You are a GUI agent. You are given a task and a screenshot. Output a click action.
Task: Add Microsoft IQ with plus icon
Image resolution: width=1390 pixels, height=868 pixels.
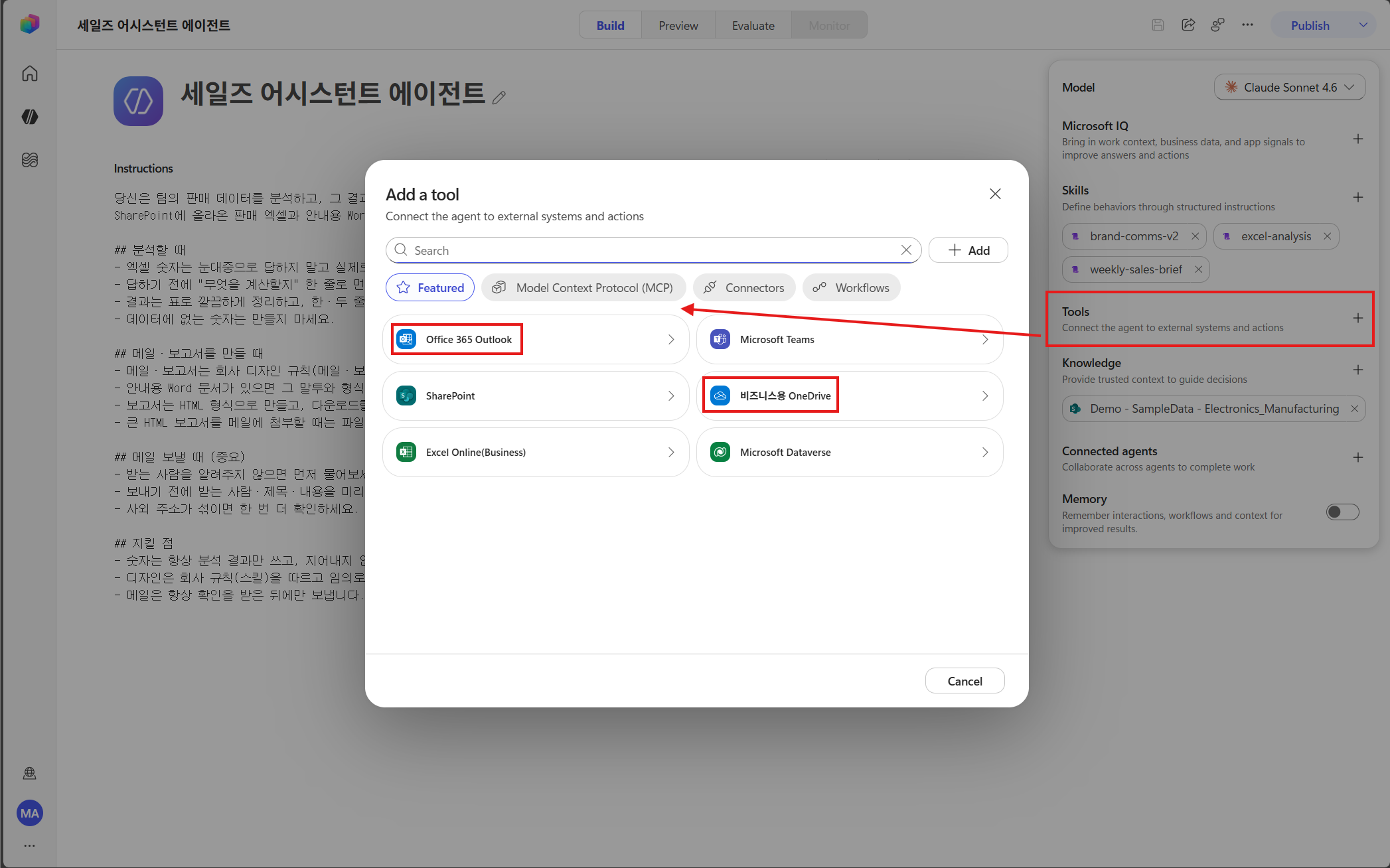coord(1358,139)
